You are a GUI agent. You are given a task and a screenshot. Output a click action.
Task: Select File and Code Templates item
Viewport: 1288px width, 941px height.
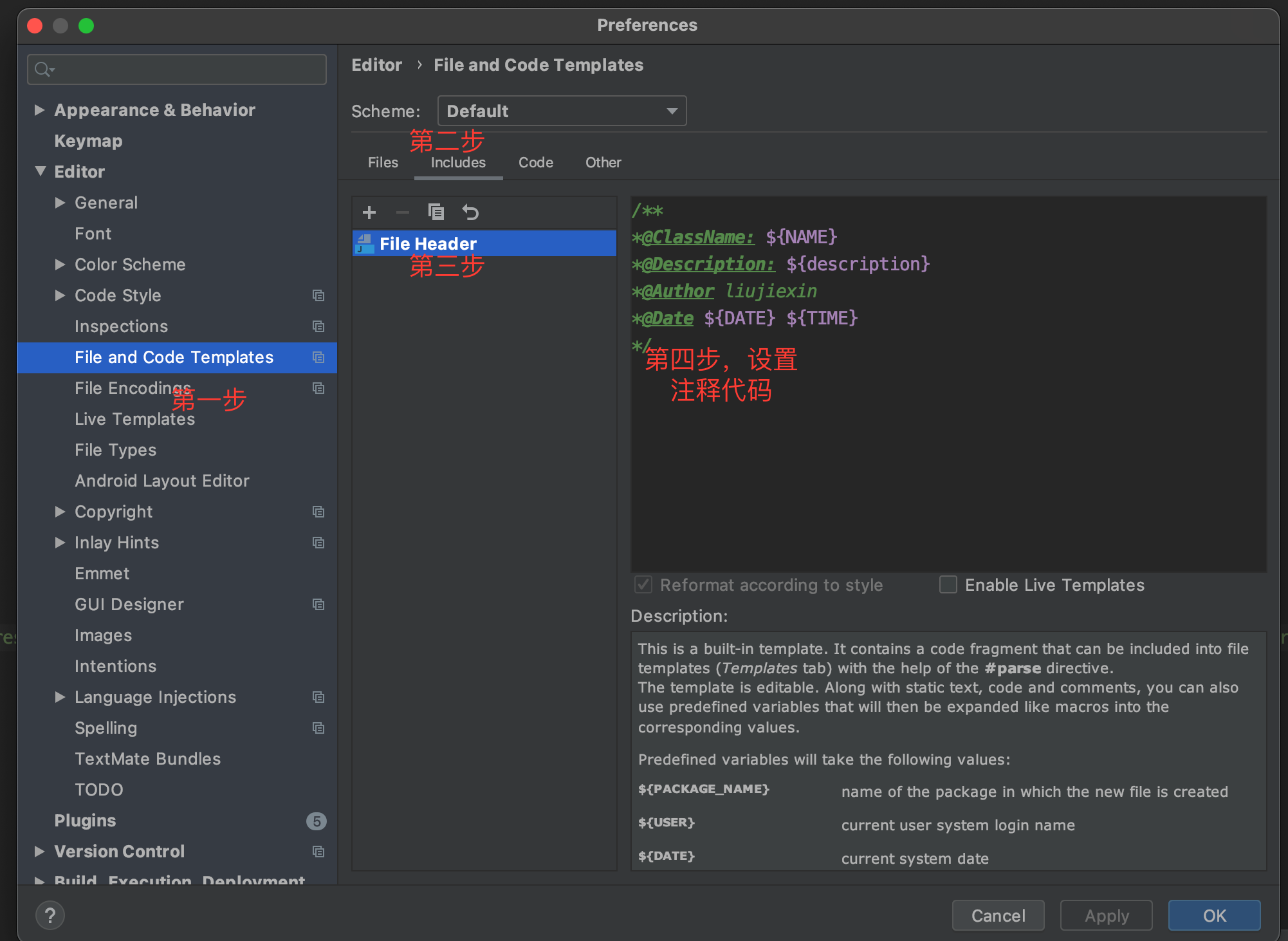[177, 357]
